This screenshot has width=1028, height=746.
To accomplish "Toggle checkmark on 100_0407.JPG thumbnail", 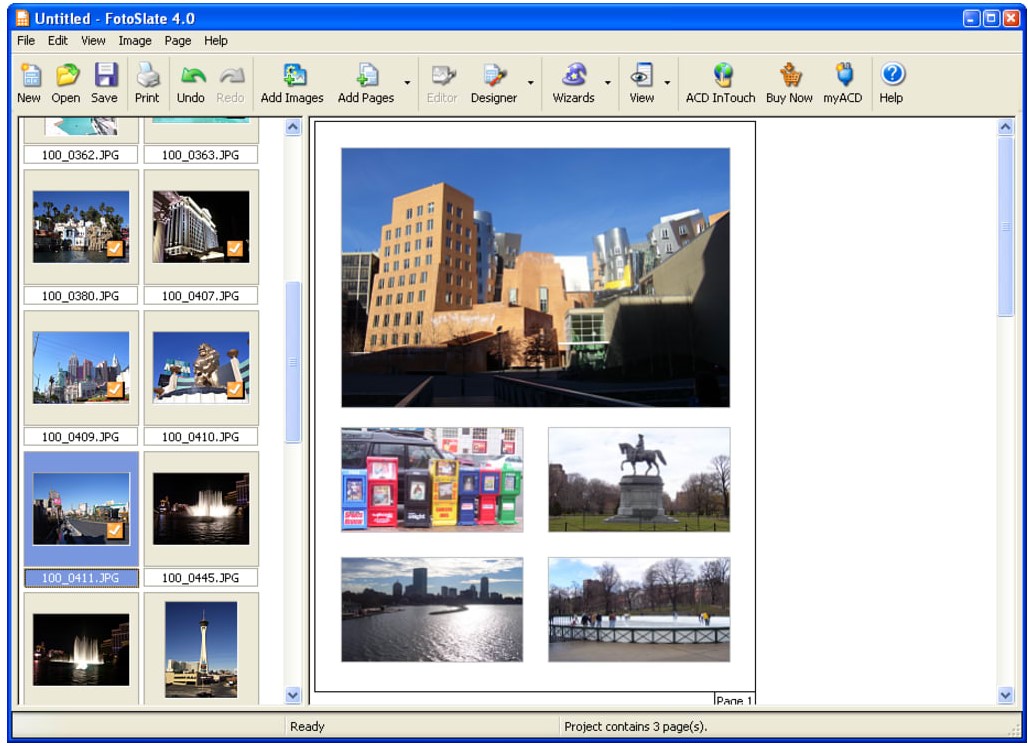I will (235, 248).
